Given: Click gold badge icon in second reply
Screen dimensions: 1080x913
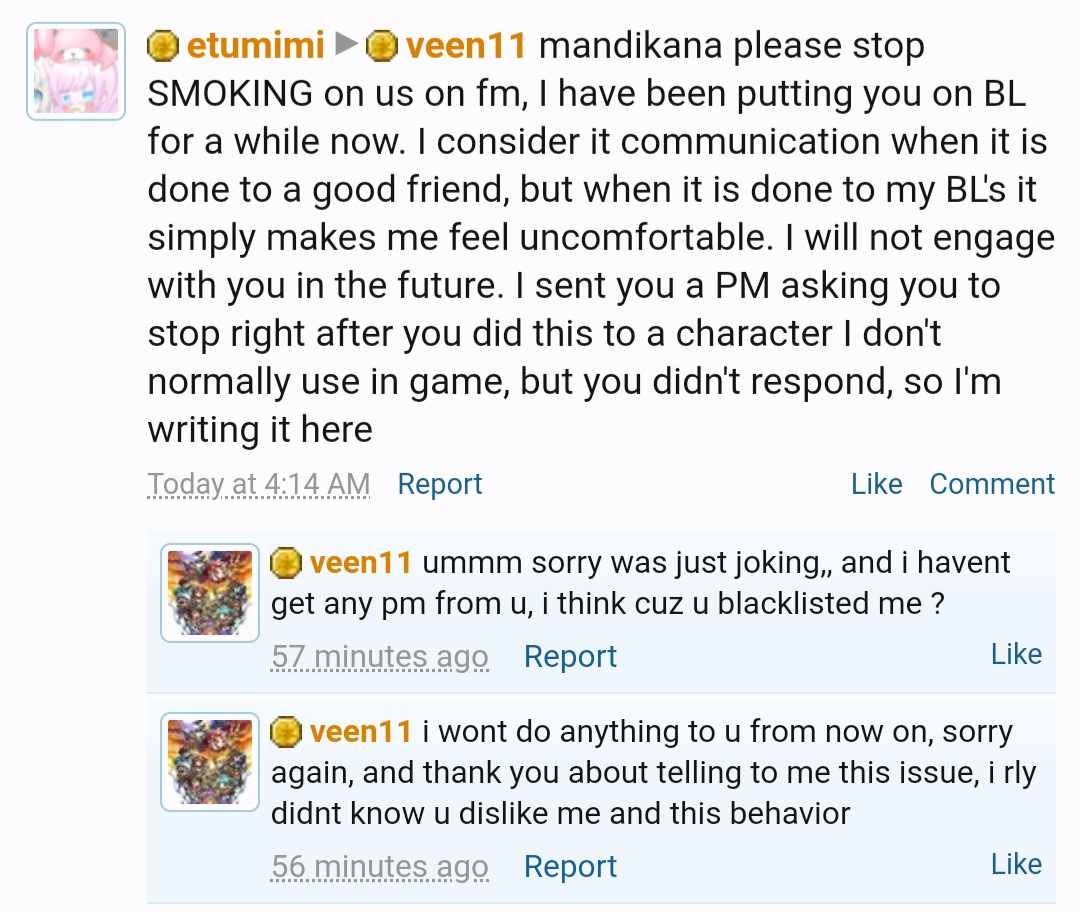Looking at the screenshot, I should (287, 732).
